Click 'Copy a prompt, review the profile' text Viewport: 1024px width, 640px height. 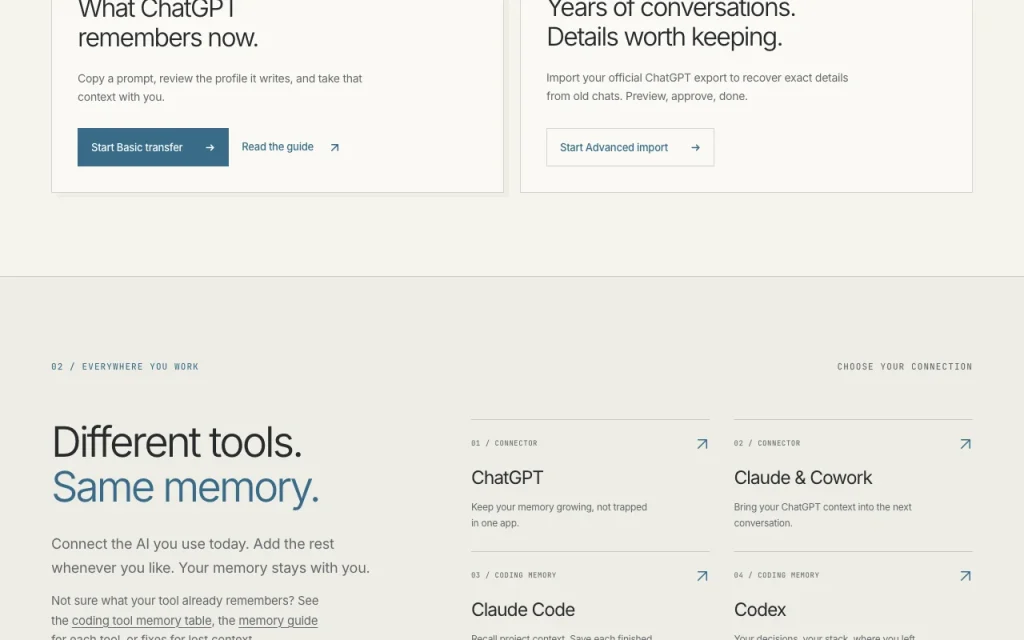[x=219, y=88]
